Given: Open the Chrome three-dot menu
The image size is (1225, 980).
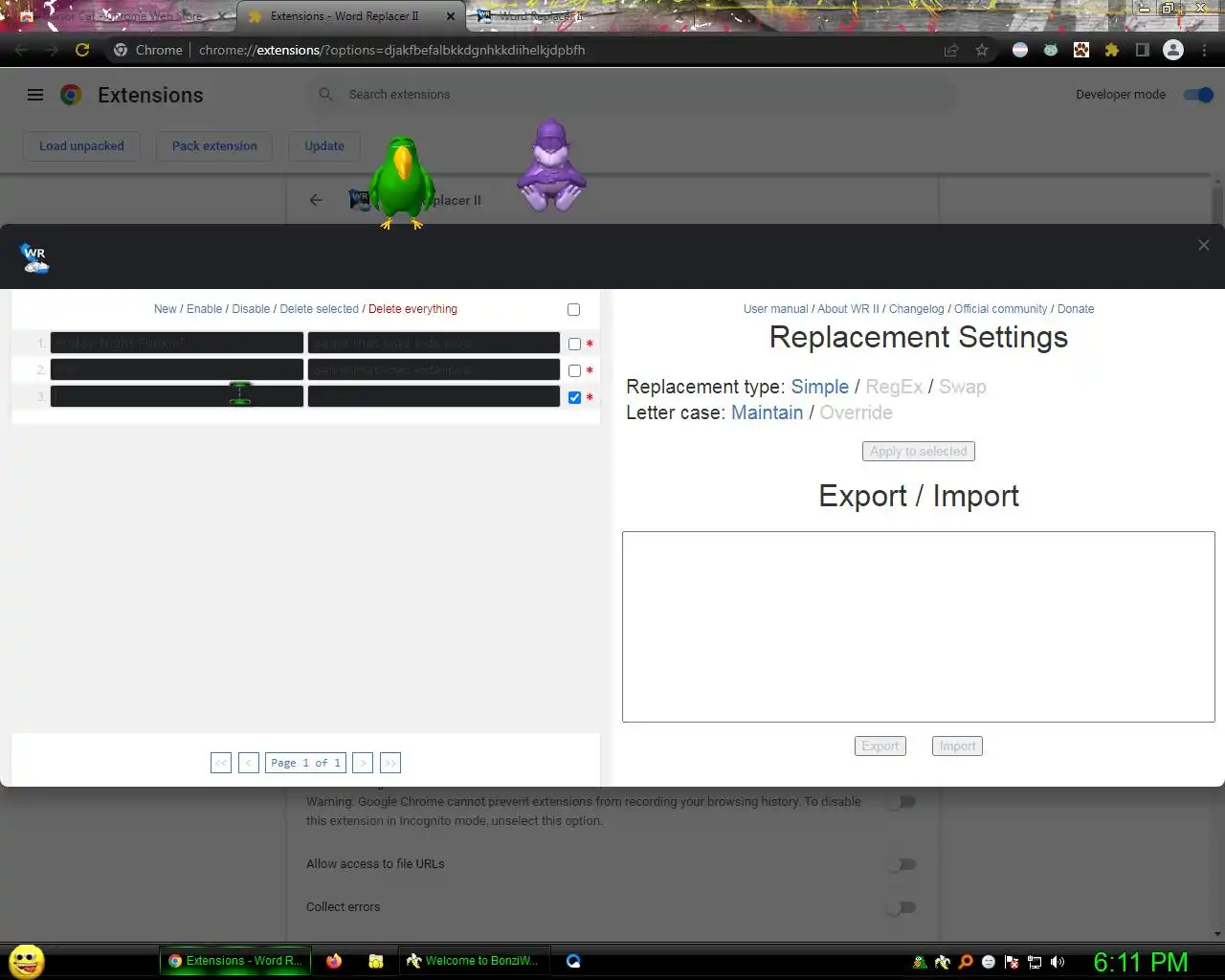Looking at the screenshot, I should (x=1204, y=50).
